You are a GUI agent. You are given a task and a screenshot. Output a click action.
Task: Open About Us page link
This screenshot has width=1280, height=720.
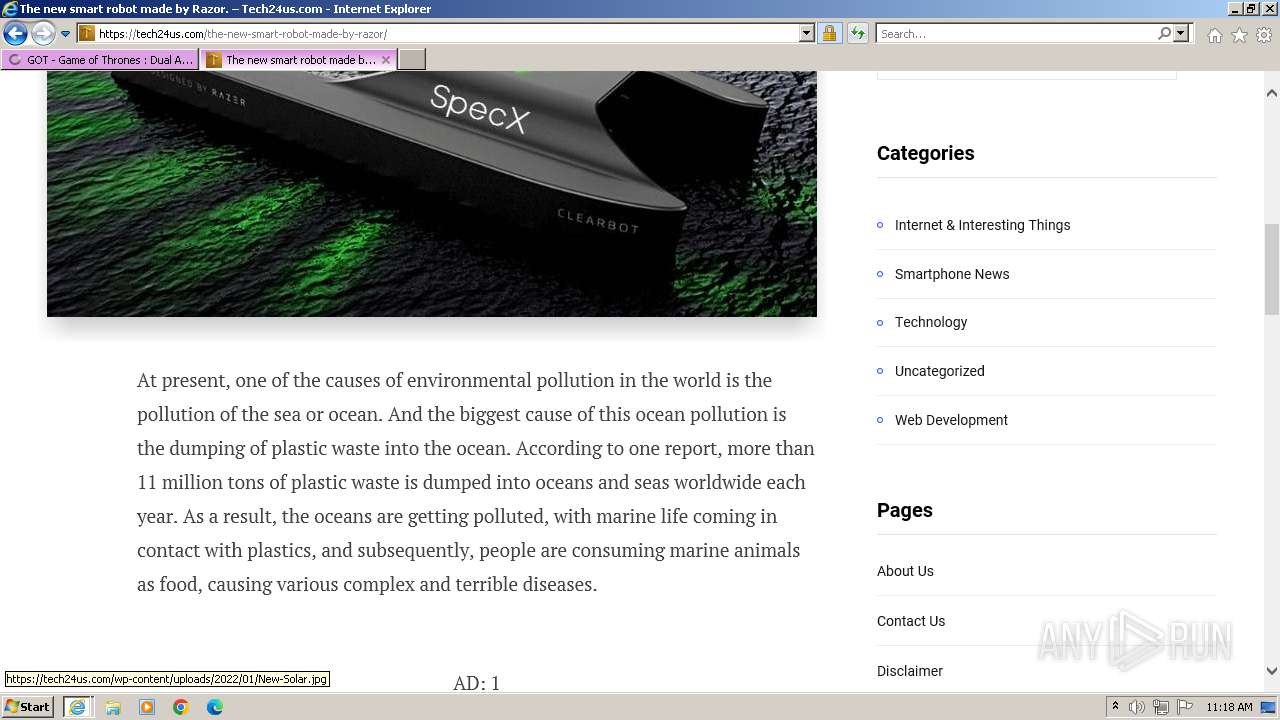[905, 571]
